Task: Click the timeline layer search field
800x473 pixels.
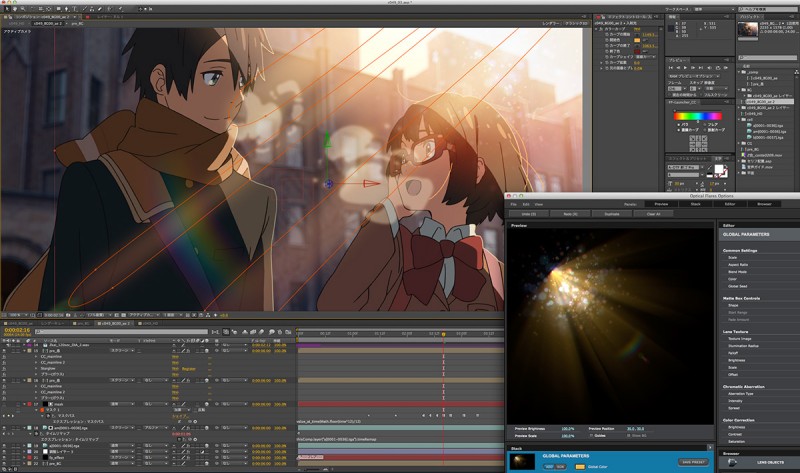Action: (122, 332)
